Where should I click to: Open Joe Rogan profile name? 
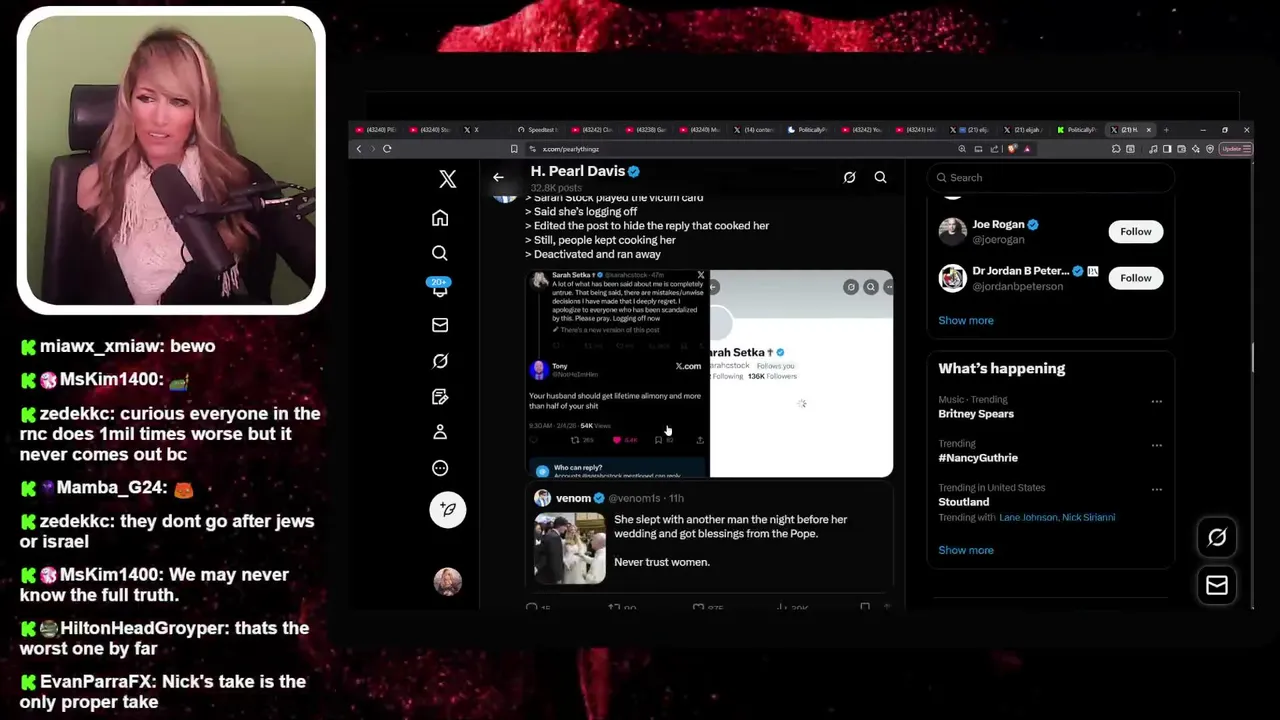pos(998,225)
